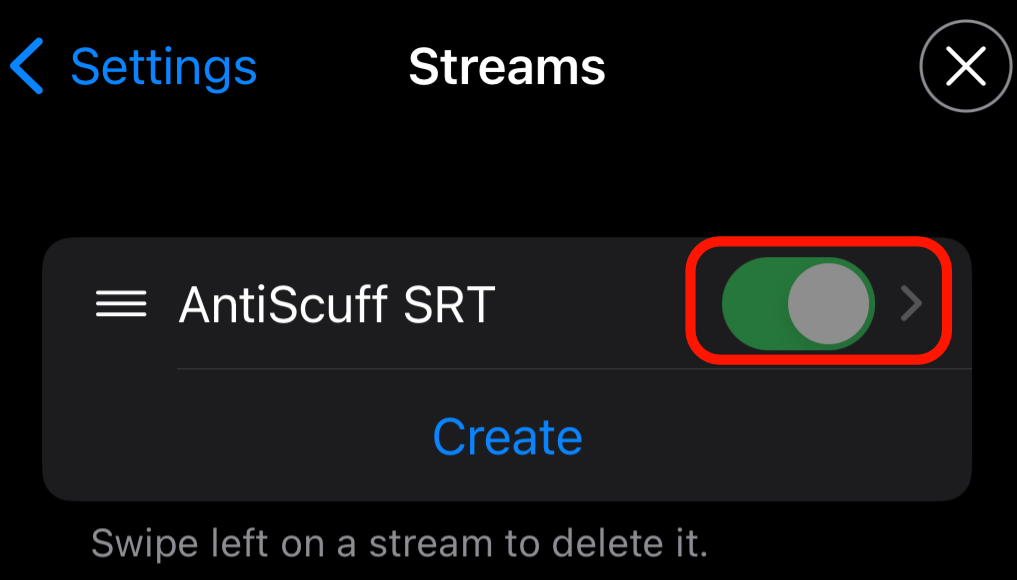The height and width of the screenshot is (580, 1017).
Task: Tap the blue Create link
Action: (x=507, y=437)
